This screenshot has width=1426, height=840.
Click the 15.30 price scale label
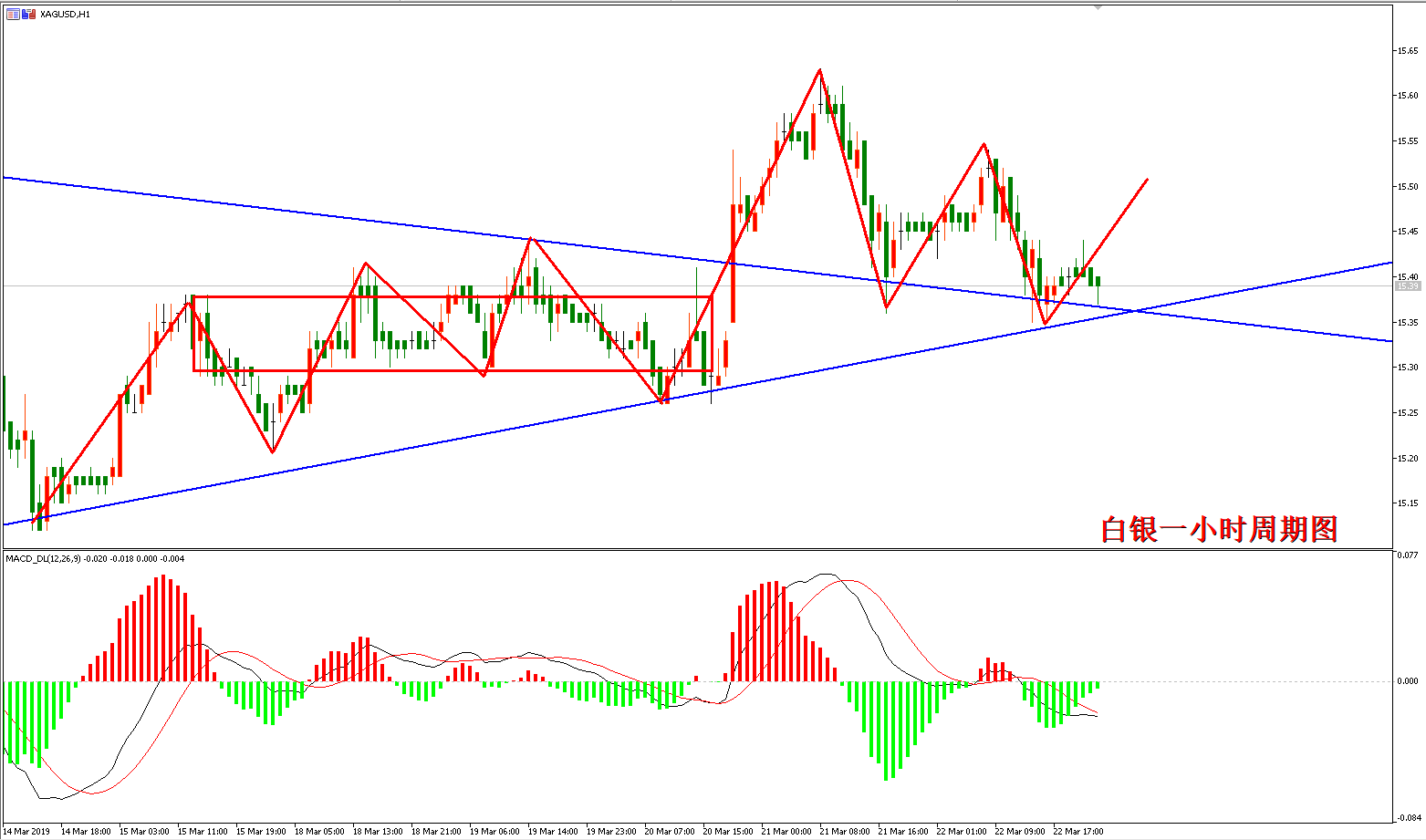(x=1408, y=368)
